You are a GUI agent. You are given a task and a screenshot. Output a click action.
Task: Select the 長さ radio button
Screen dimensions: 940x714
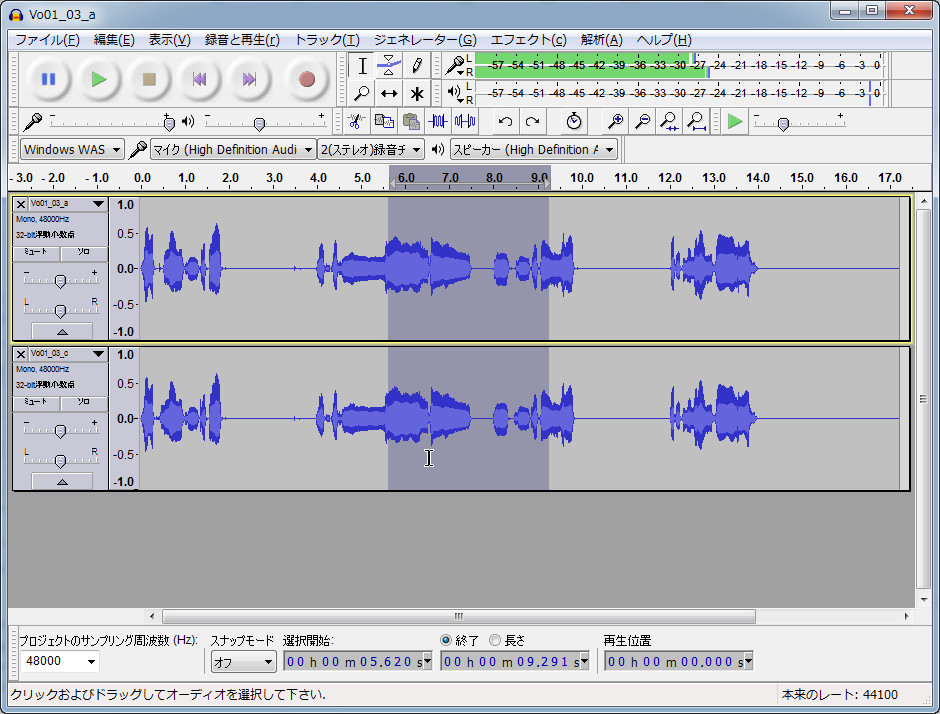tap(496, 641)
